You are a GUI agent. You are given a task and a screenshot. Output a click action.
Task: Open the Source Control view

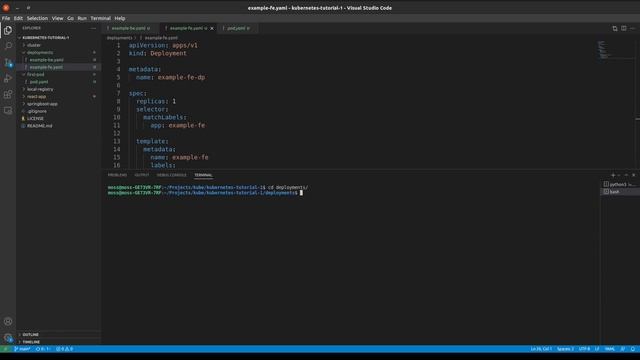(8, 62)
